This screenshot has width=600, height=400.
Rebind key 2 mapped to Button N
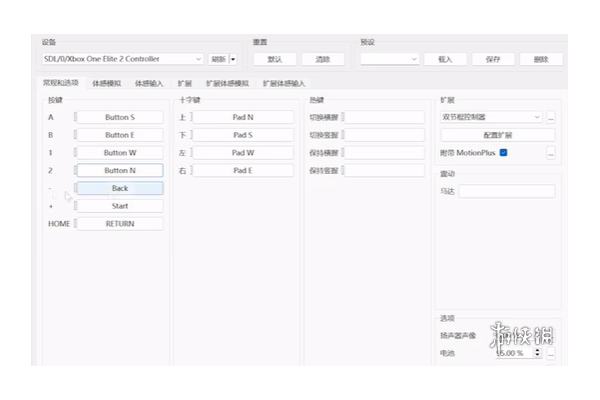pyautogui.click(x=120, y=170)
